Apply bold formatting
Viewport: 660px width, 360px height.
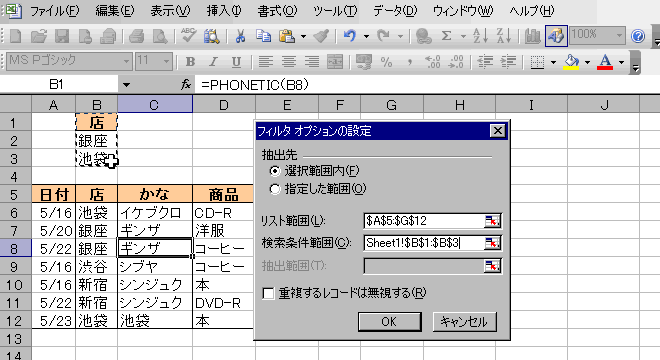(190, 62)
